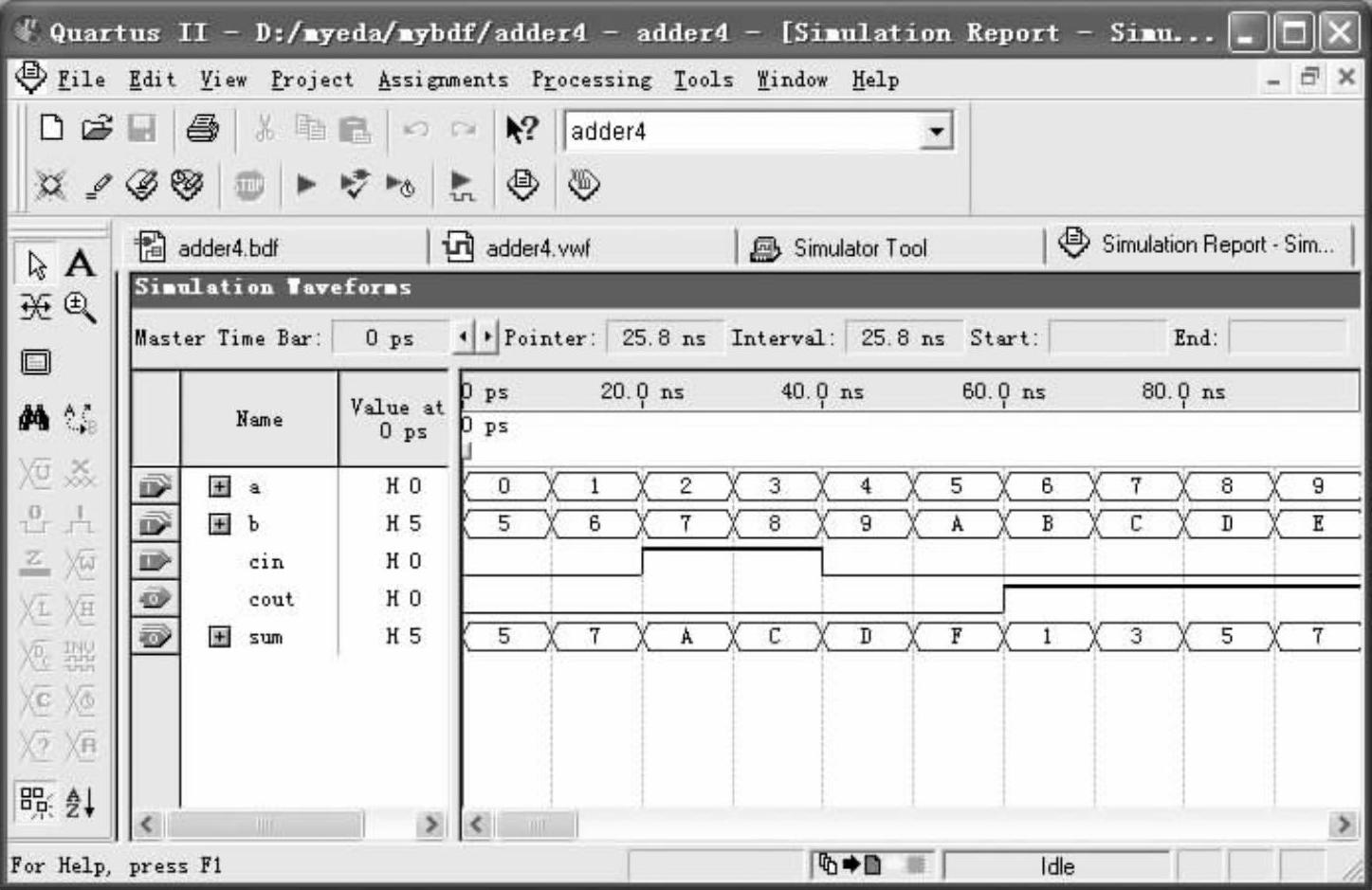
Task: Step master time bar right arrow
Action: coord(487,336)
